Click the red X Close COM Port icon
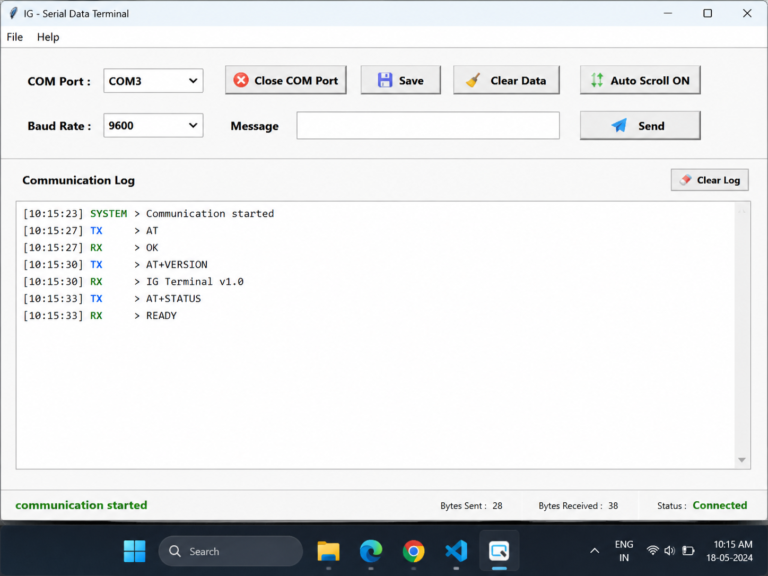The width and height of the screenshot is (768, 576). 240,80
